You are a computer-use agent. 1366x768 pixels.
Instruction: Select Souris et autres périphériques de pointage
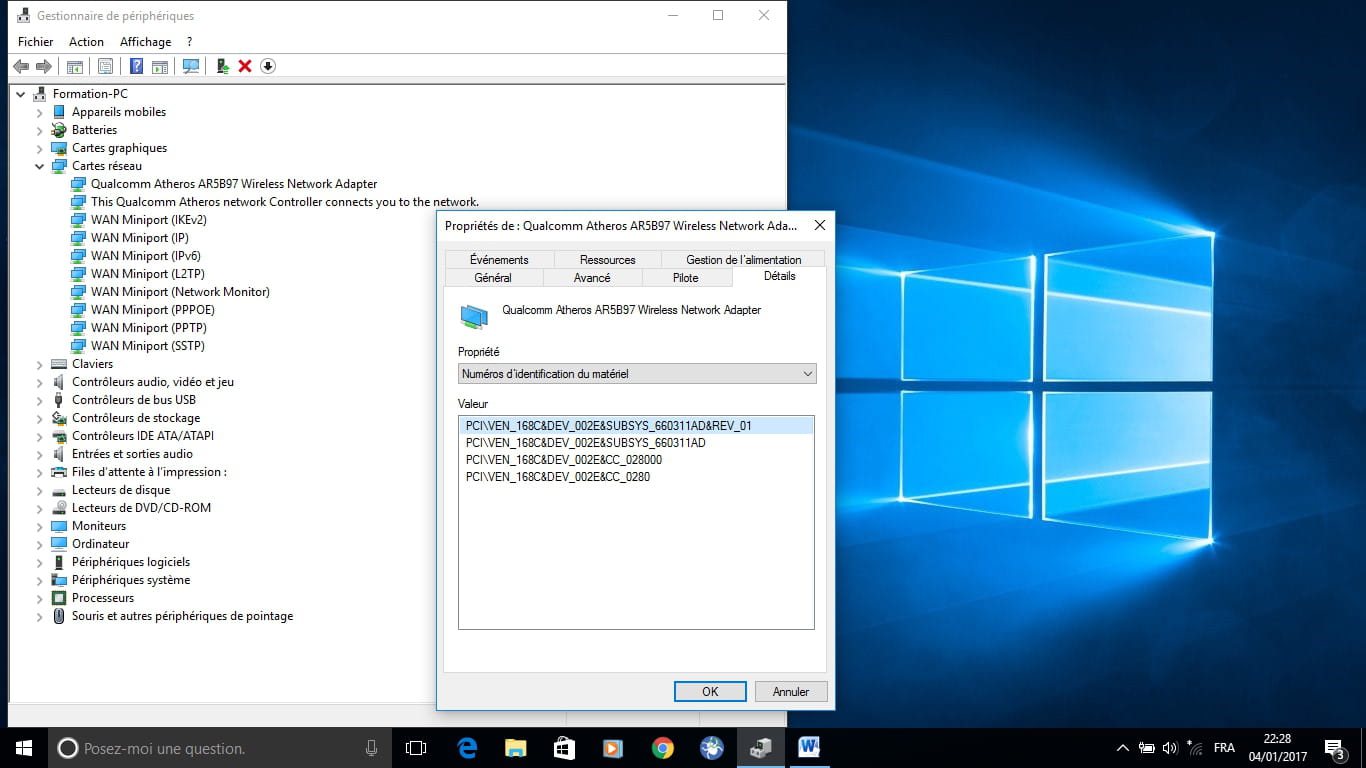point(182,616)
